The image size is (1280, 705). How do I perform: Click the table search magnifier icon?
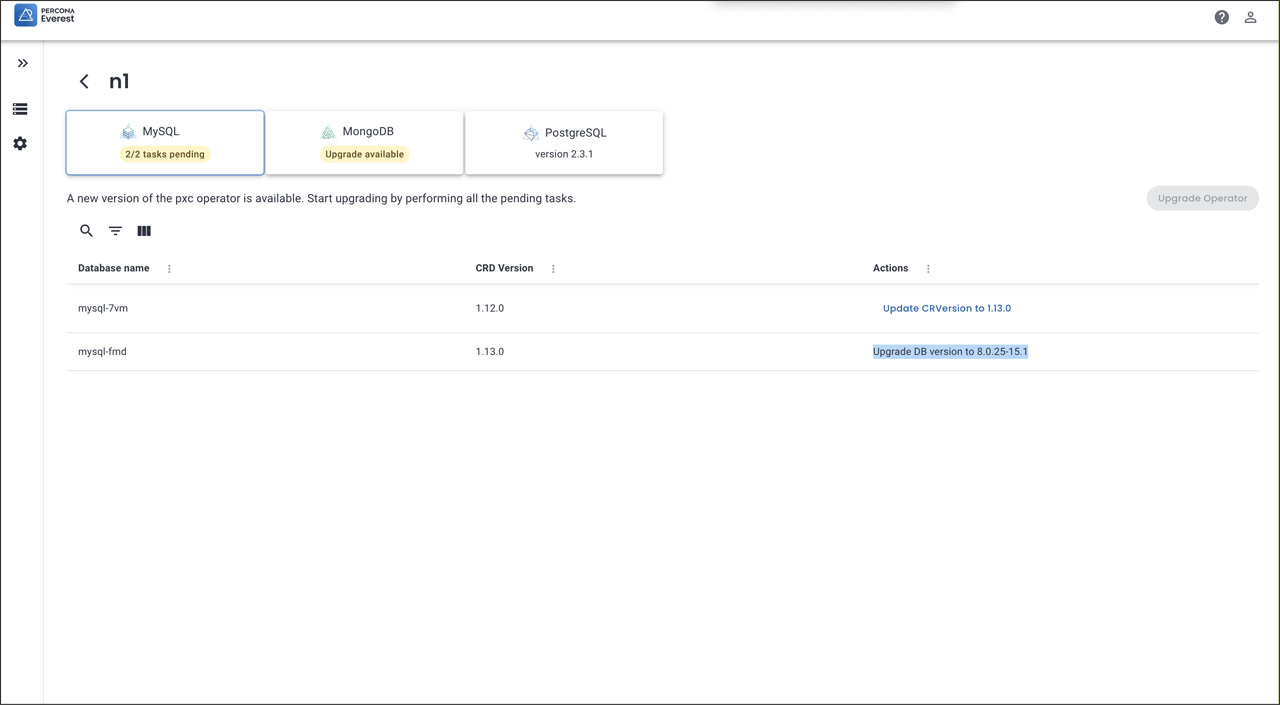coord(86,231)
